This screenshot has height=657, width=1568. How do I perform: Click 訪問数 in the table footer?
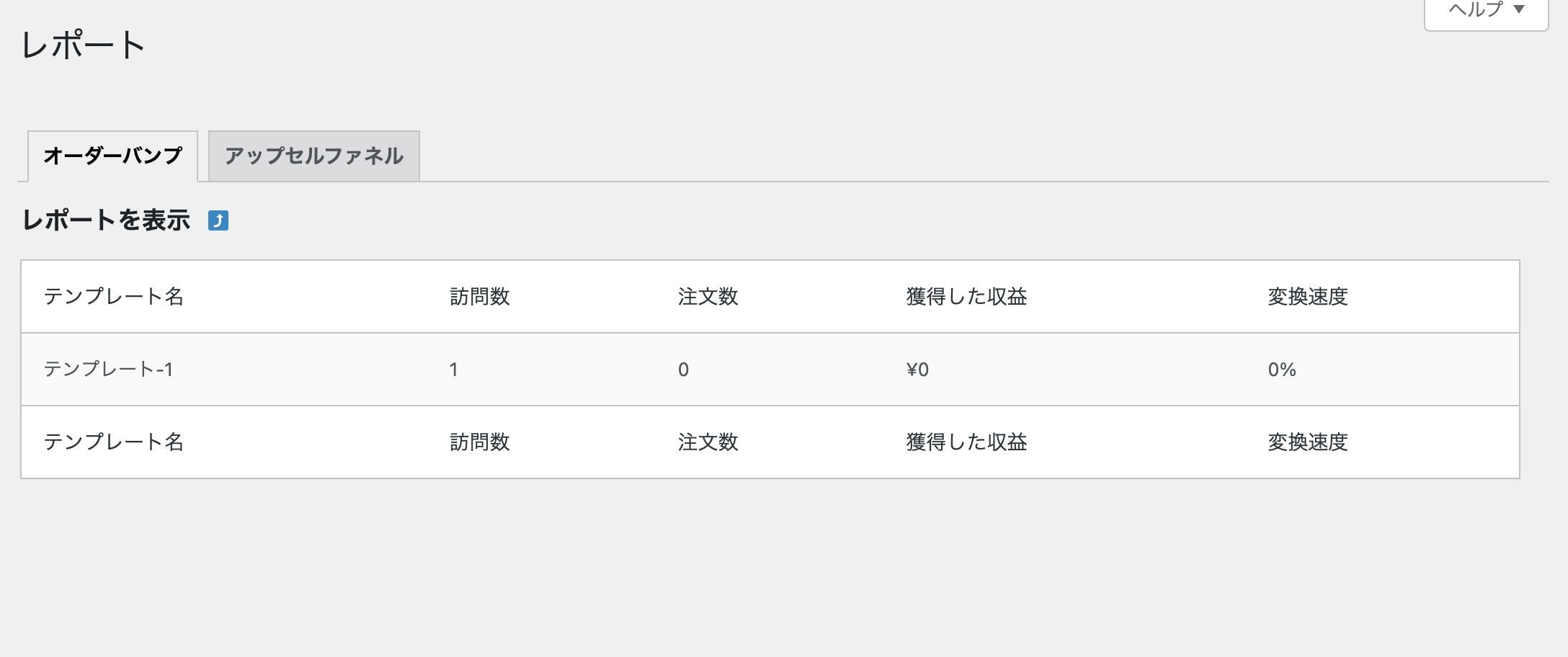pyautogui.click(x=480, y=442)
